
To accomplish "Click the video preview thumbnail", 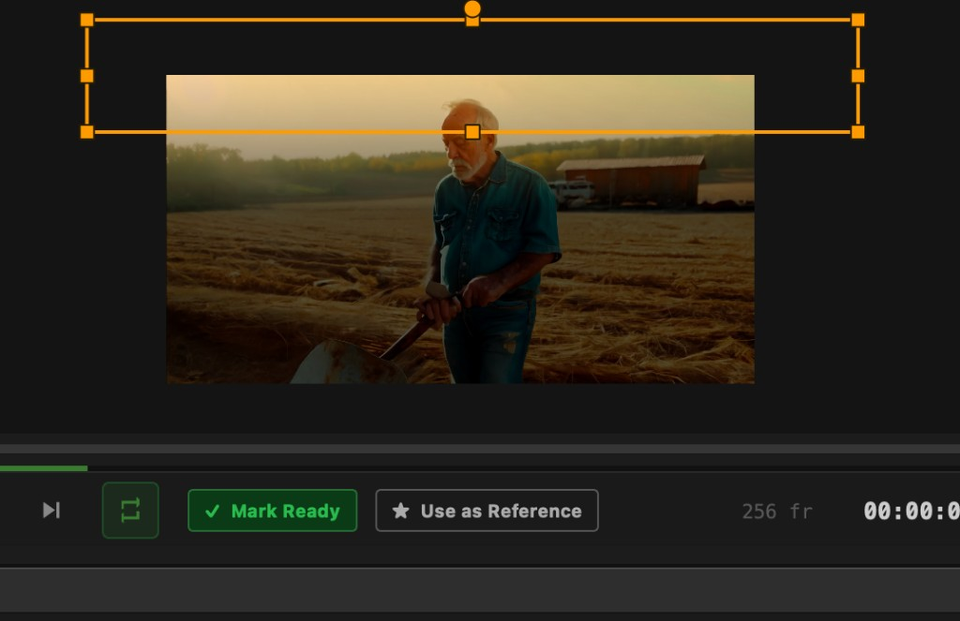I will [460, 229].
